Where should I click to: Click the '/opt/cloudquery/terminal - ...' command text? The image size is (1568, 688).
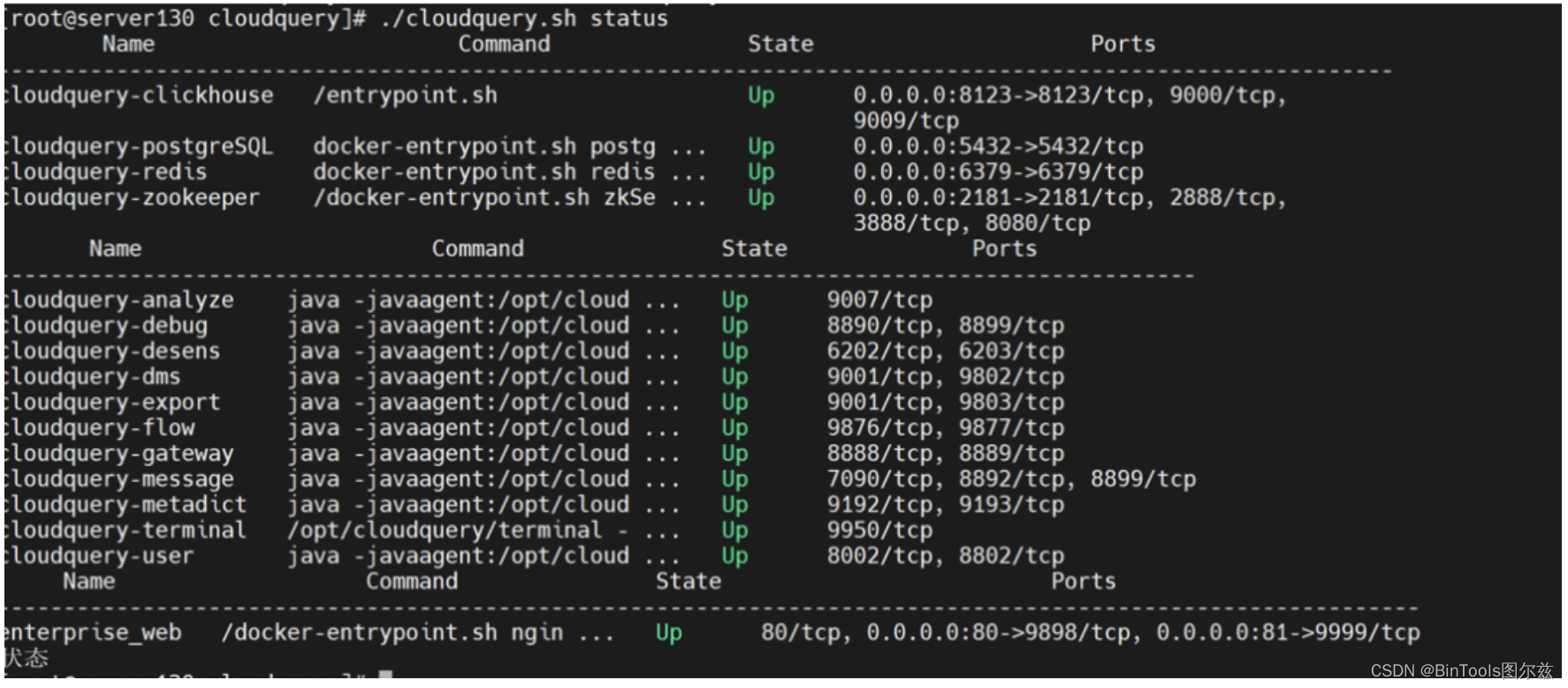pyautogui.click(x=483, y=531)
